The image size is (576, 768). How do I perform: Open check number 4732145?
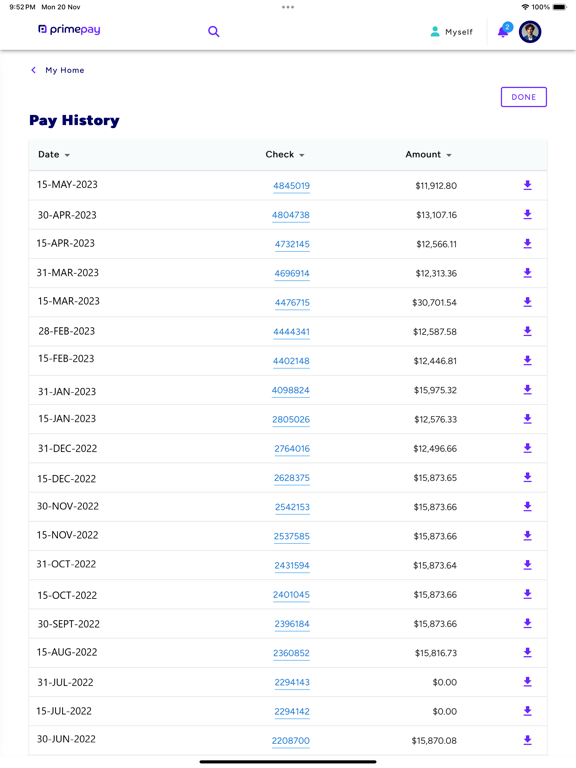292,244
